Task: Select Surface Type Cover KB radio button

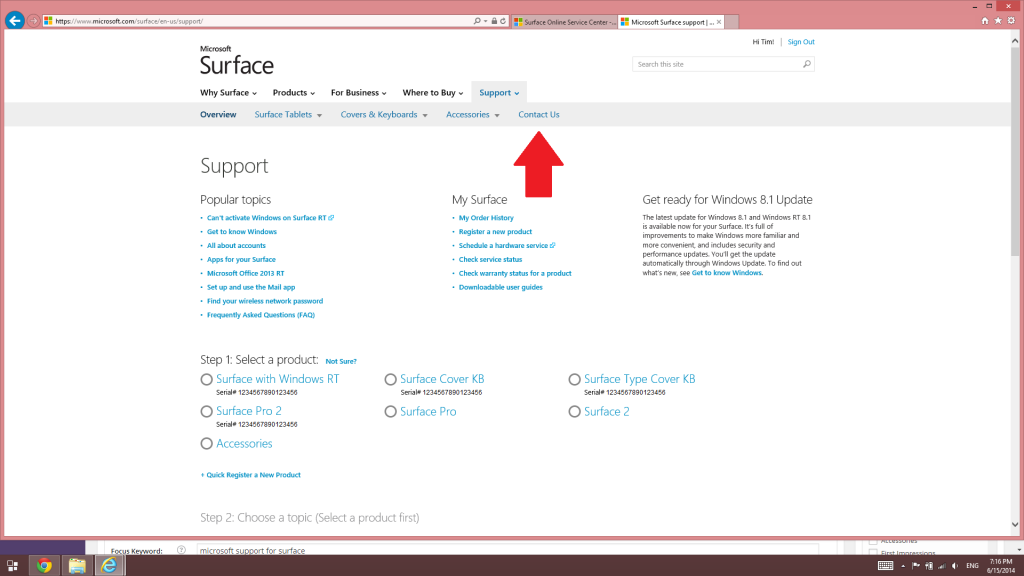Action: point(574,379)
